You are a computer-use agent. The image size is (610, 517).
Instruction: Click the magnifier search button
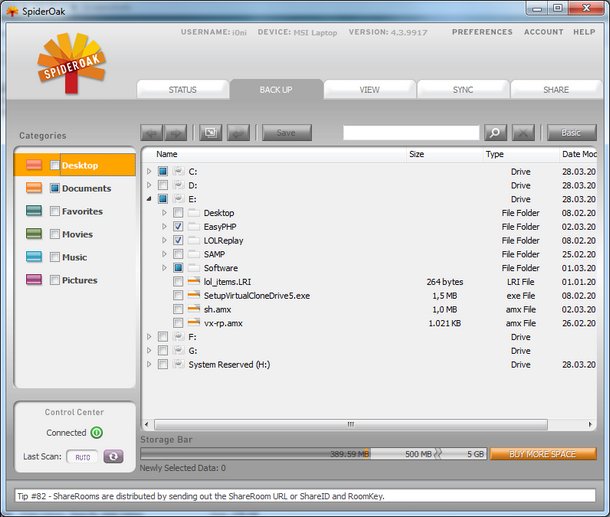[495, 133]
